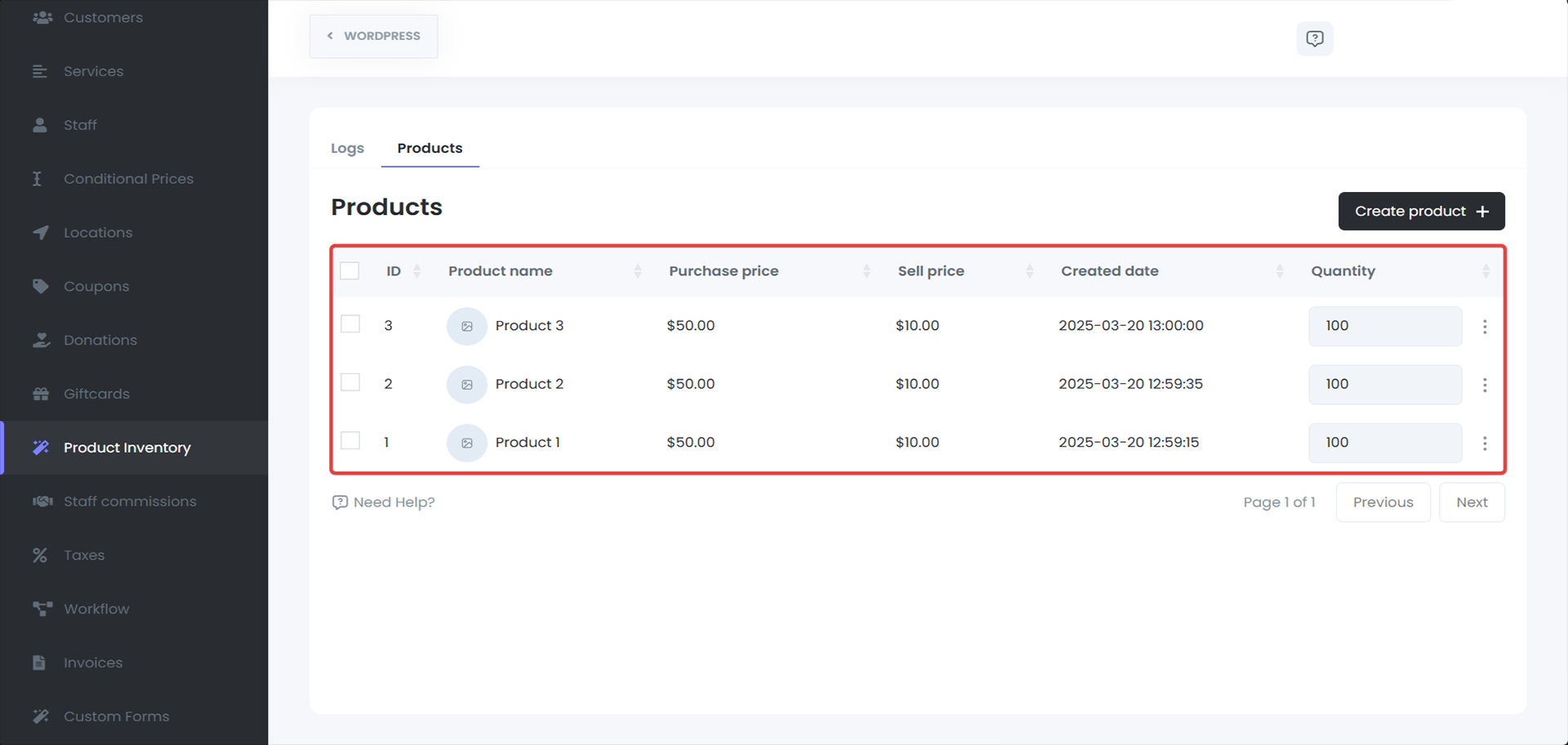Screen dimensions: 1568x745
Task: Click the Workflow icon in sidebar
Action: point(42,609)
